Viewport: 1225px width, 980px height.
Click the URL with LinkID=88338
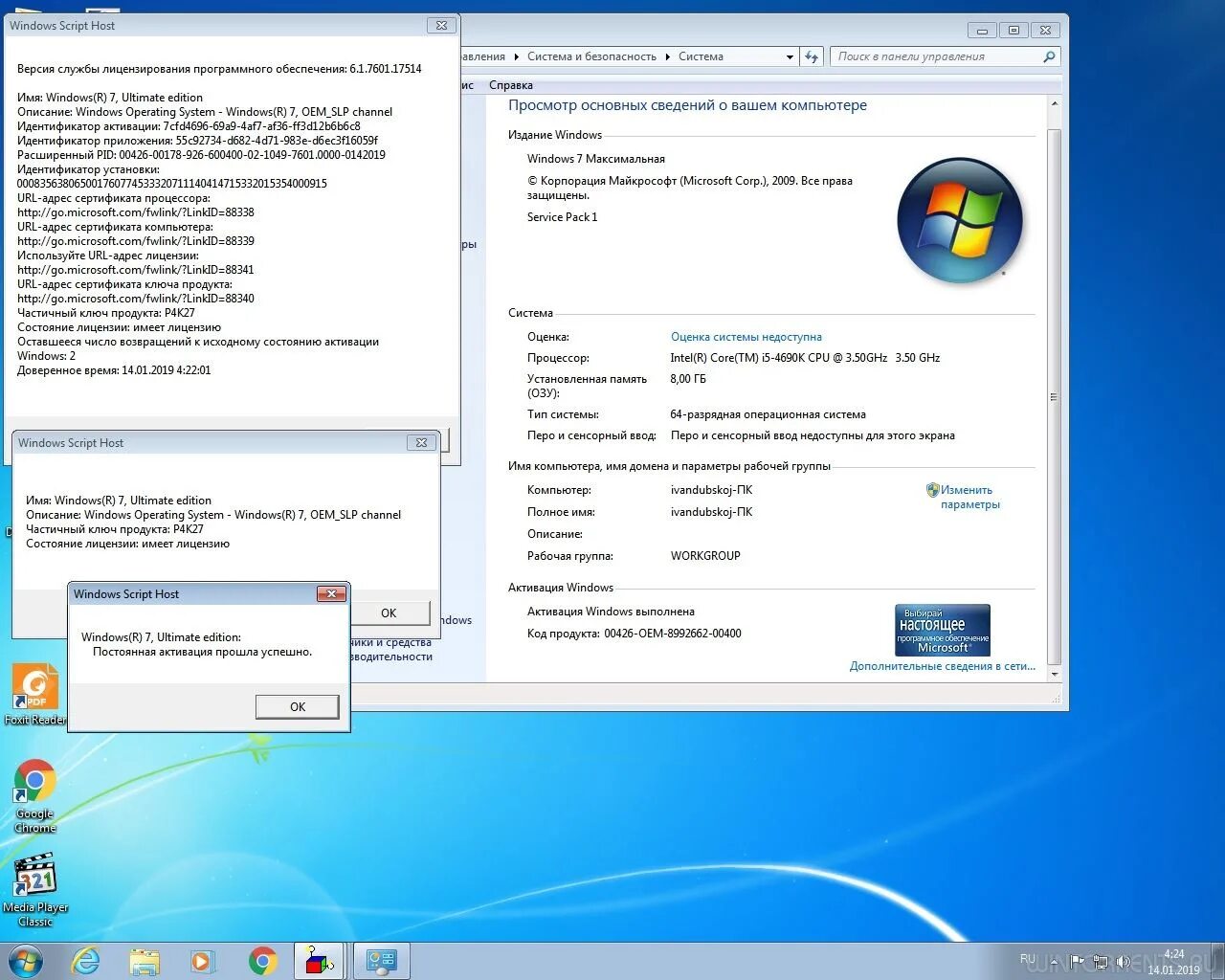pos(136,212)
